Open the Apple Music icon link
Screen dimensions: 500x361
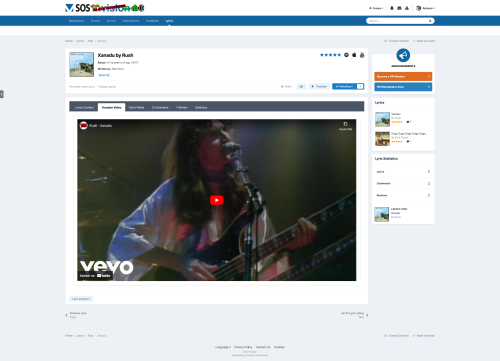[354, 55]
